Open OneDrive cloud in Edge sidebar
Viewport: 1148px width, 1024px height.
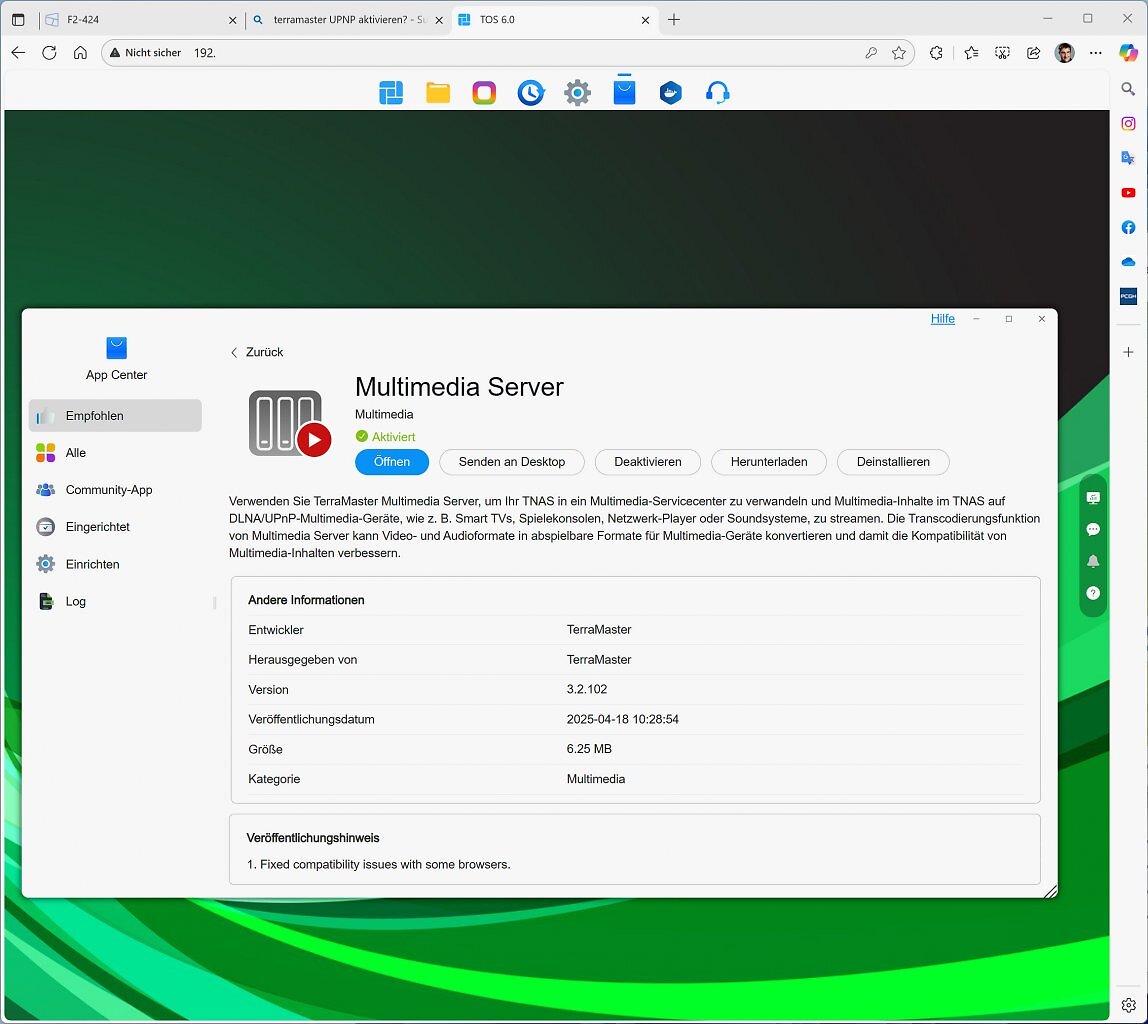(1128, 262)
